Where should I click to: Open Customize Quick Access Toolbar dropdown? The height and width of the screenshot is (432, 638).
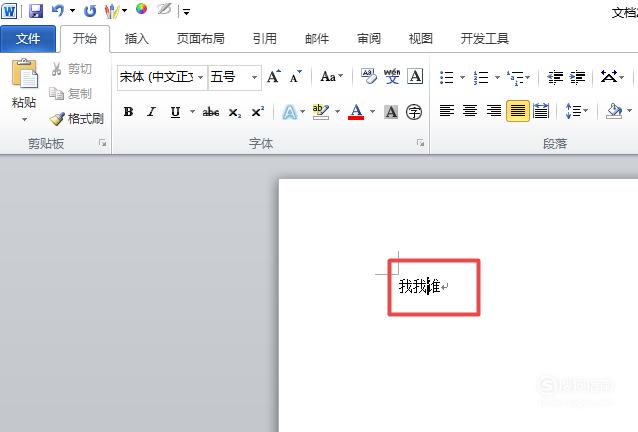pos(186,12)
